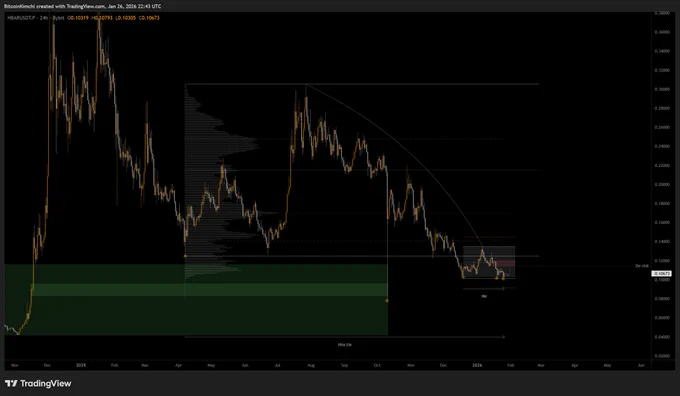This screenshot has height=396, width=680.
Task: Click the Aug label on time axis
Action: coord(311,365)
